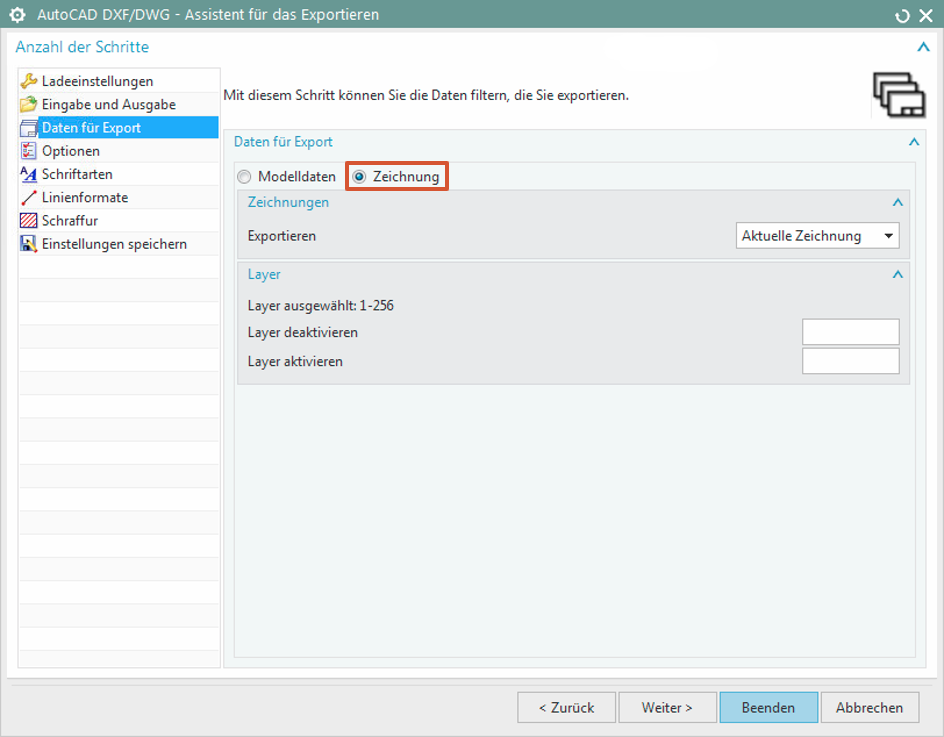Click the reset arrow icon in title bar
This screenshot has width=944, height=737.
902,15
